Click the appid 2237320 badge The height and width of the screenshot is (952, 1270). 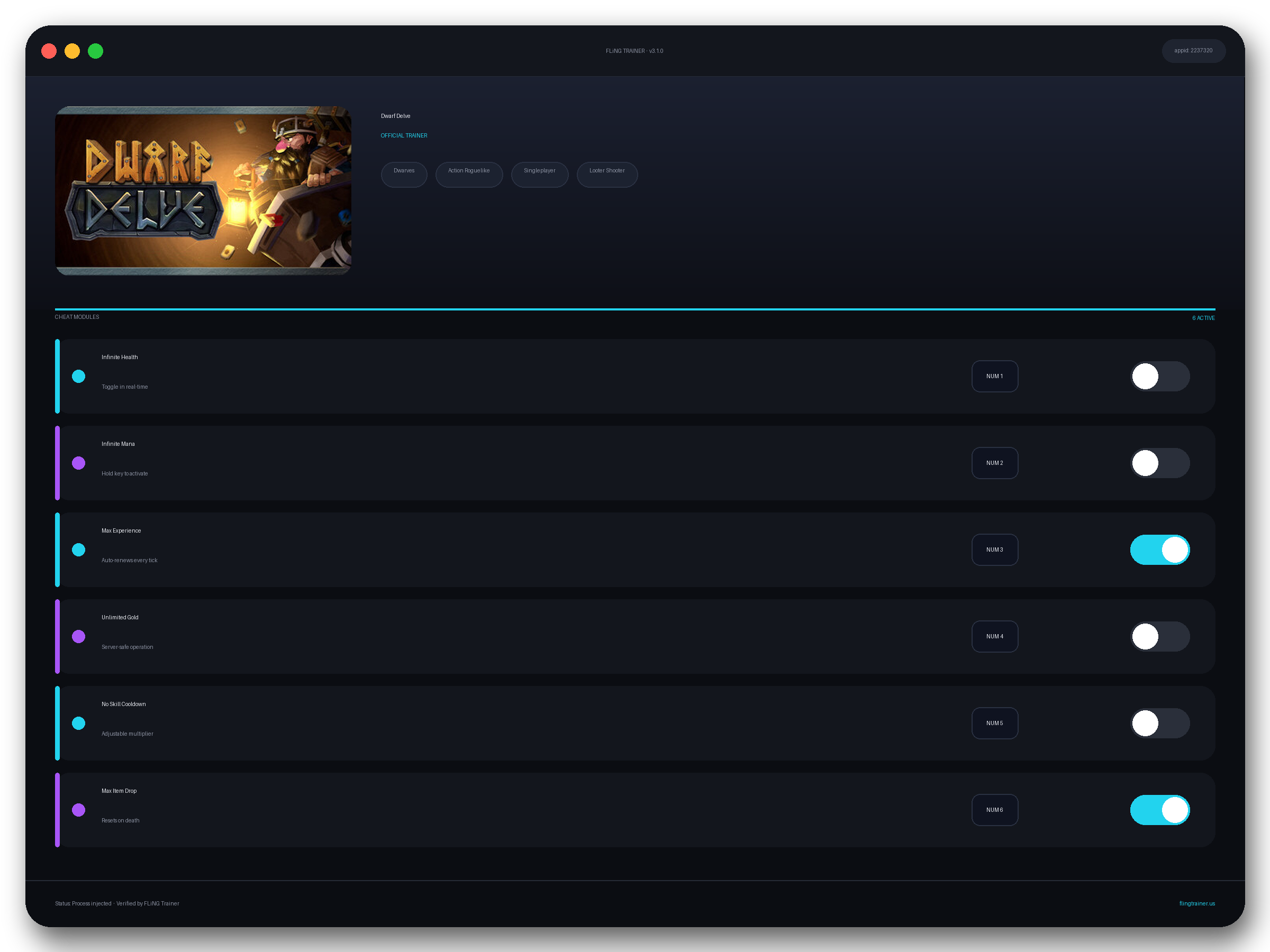coord(1193,50)
